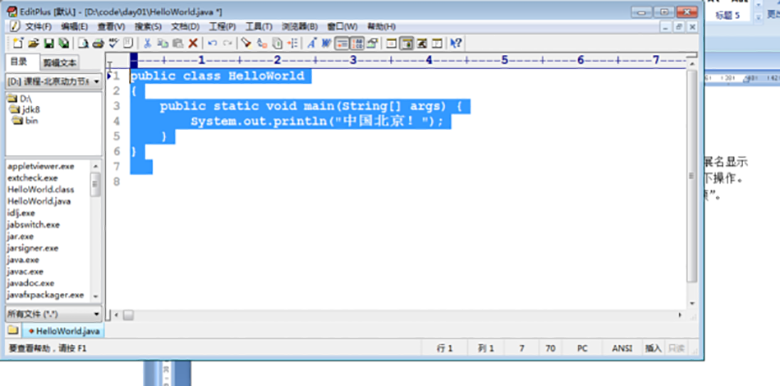The width and height of the screenshot is (780, 386).
Task: Select javac.exe in file list
Action: [25, 272]
